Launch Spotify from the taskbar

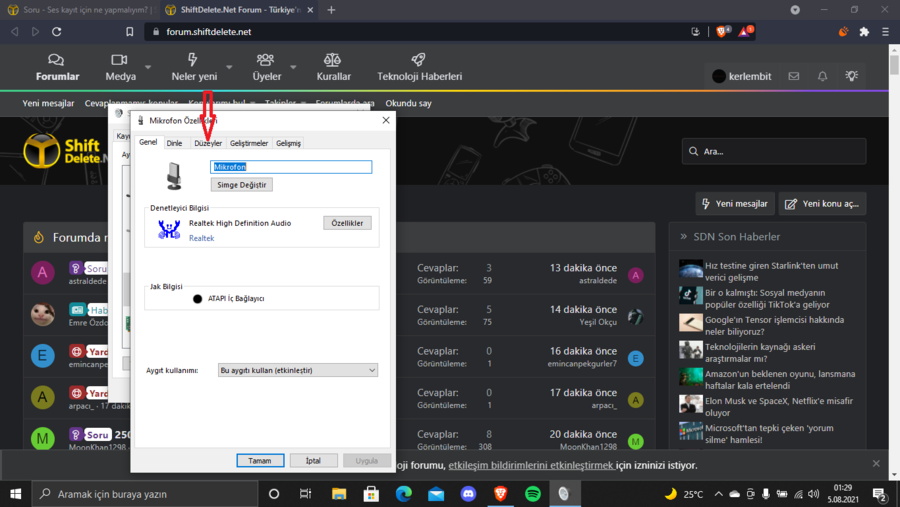(533, 494)
